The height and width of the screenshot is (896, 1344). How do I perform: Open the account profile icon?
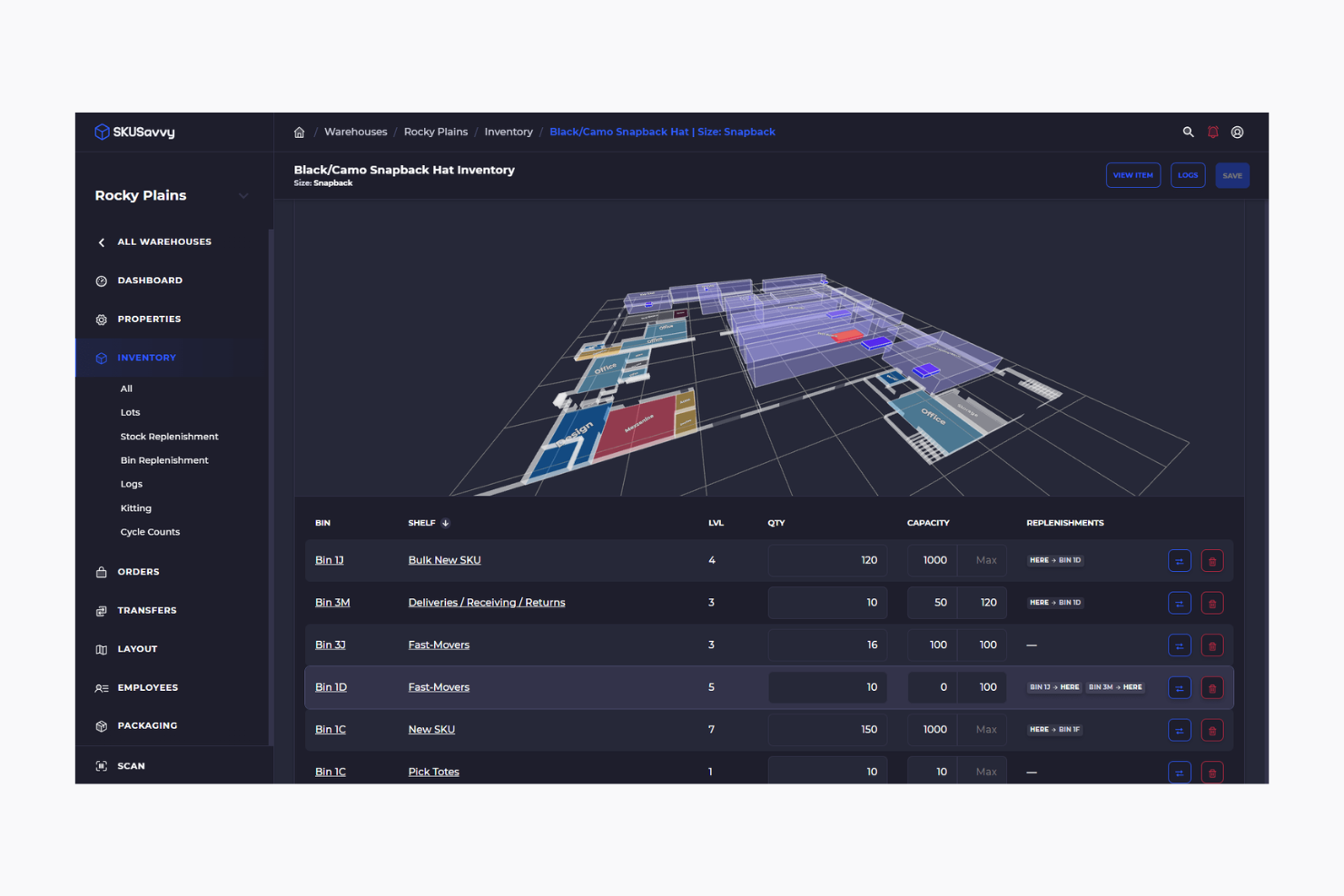1238,132
